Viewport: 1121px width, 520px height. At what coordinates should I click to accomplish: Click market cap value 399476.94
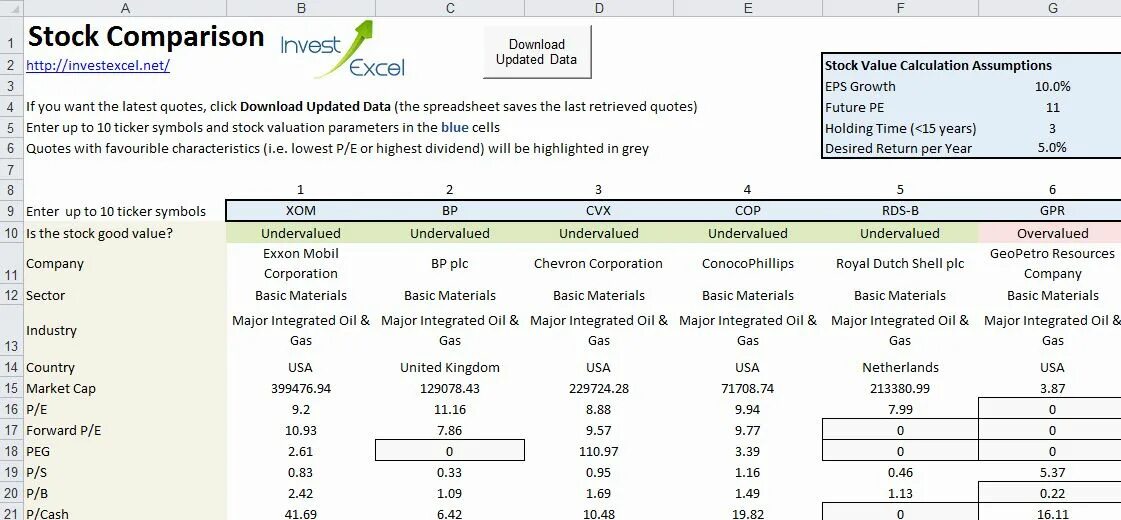pos(301,388)
